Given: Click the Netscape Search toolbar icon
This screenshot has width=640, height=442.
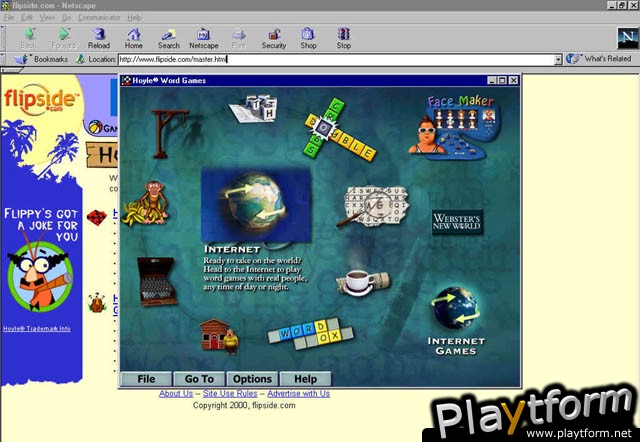Looking at the screenshot, I should (169, 38).
